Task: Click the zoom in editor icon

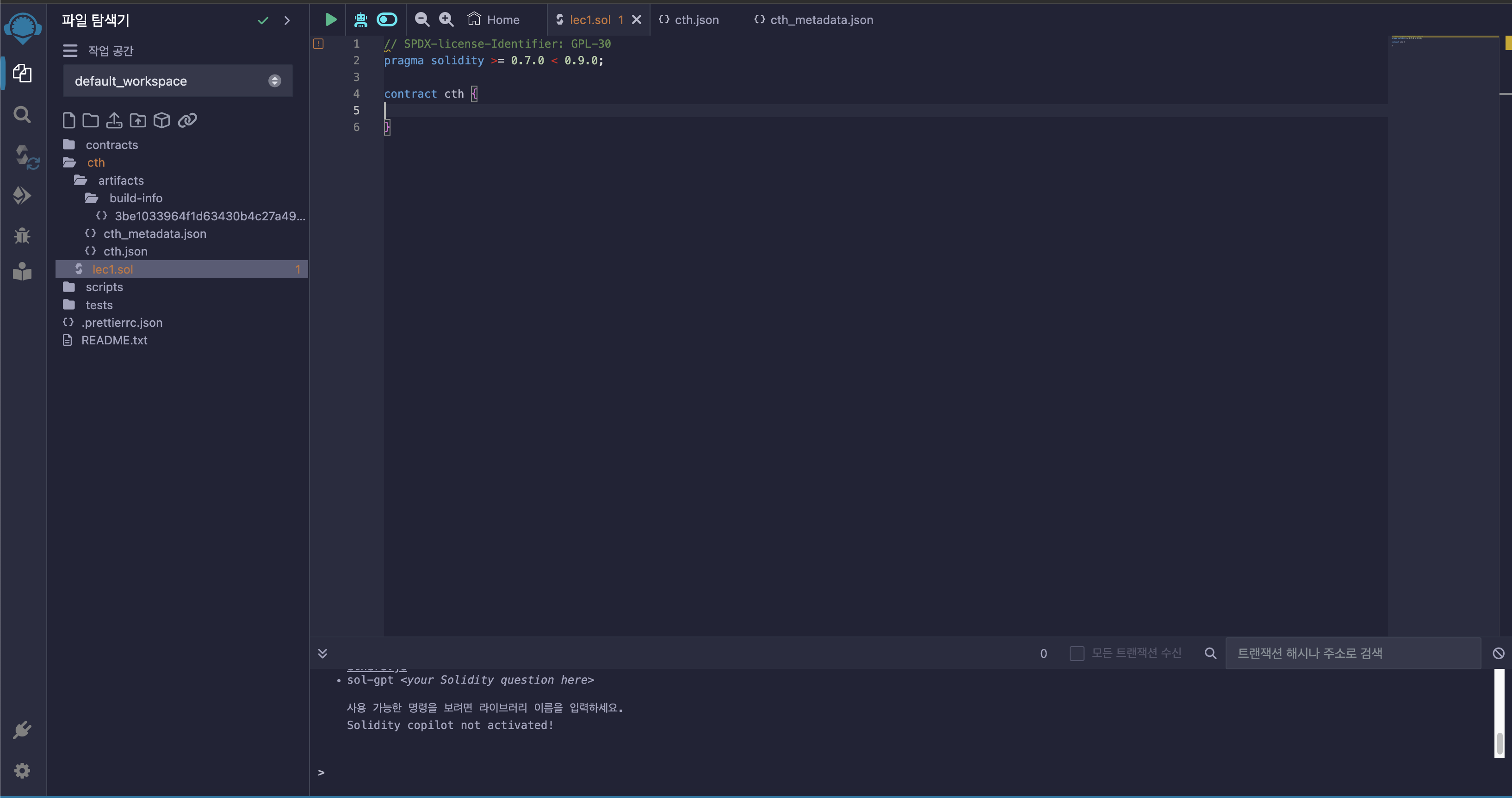Action: point(446,19)
